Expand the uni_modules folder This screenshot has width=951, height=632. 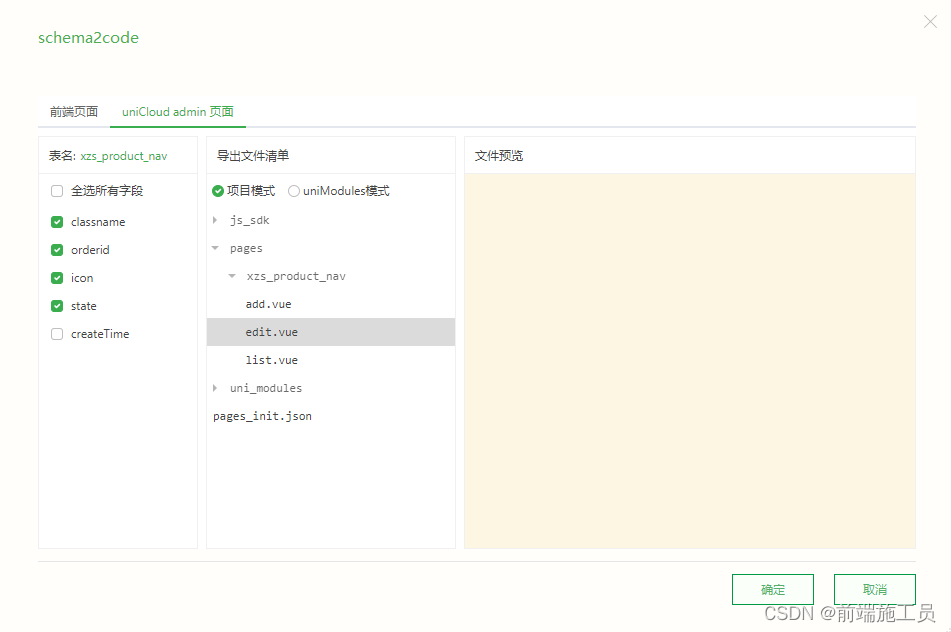[214, 388]
